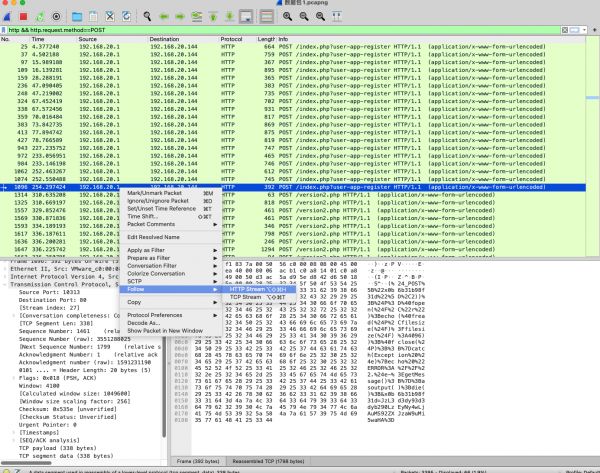Open the display filter history dropdown
Screen dimensions: 600x473
click(x=584, y=30)
